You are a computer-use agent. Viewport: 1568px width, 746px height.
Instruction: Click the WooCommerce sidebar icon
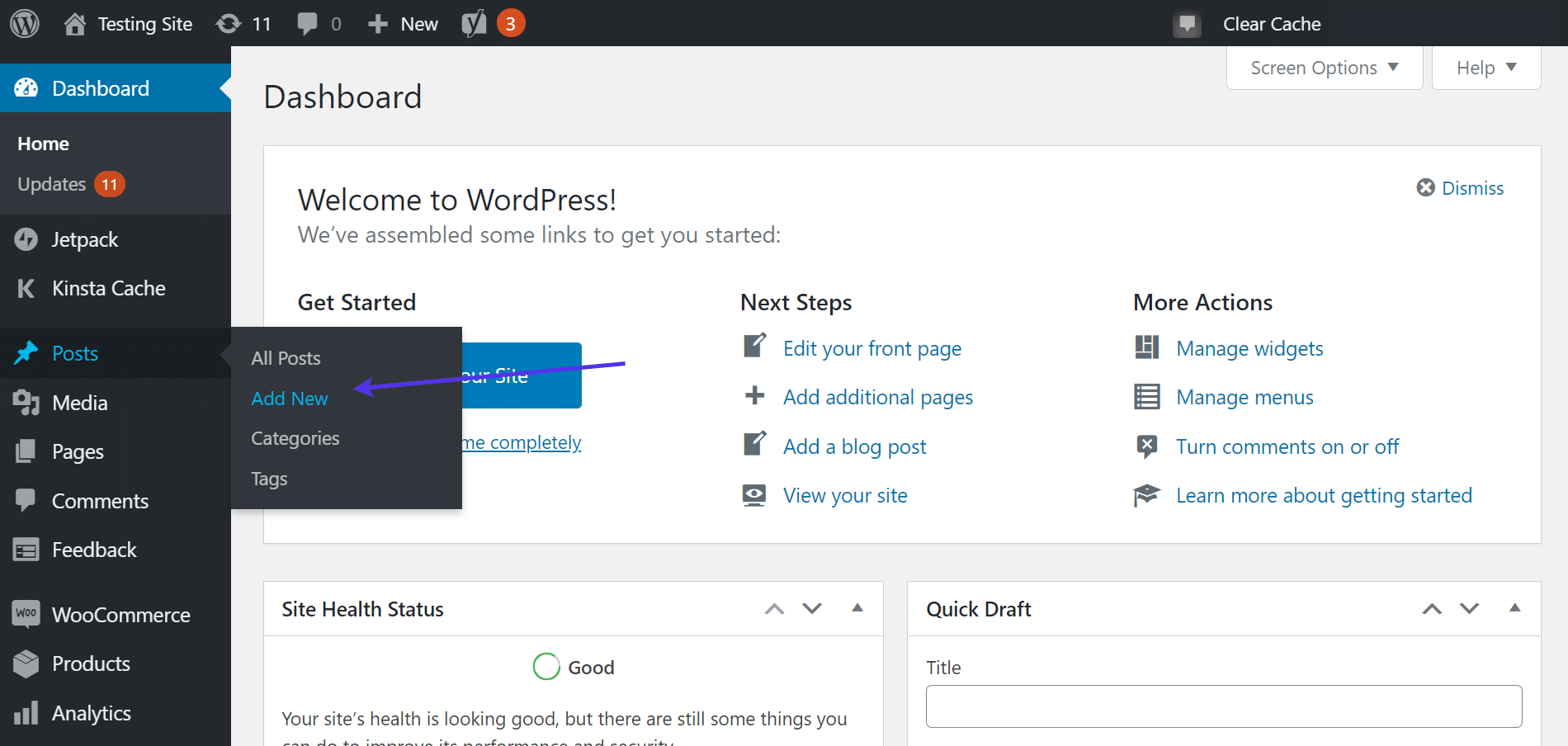(x=26, y=614)
